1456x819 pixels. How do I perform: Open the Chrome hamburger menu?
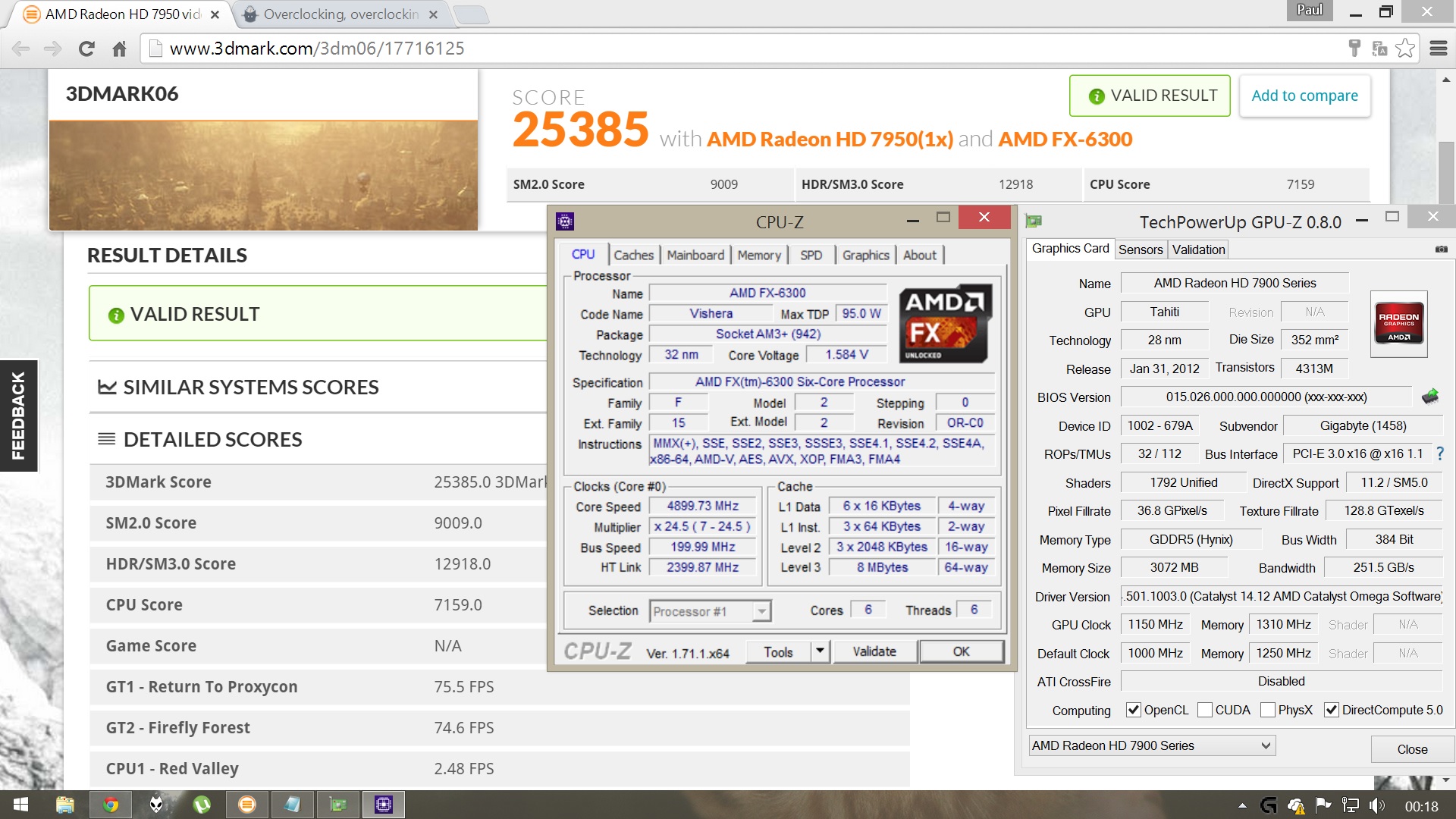1439,49
